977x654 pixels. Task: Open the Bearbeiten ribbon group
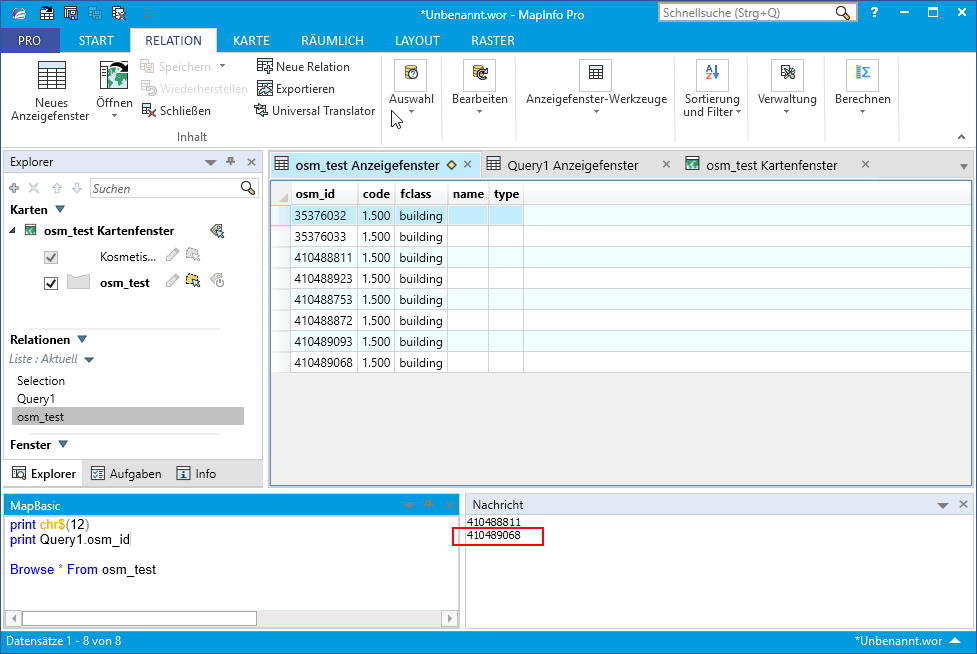point(480,88)
